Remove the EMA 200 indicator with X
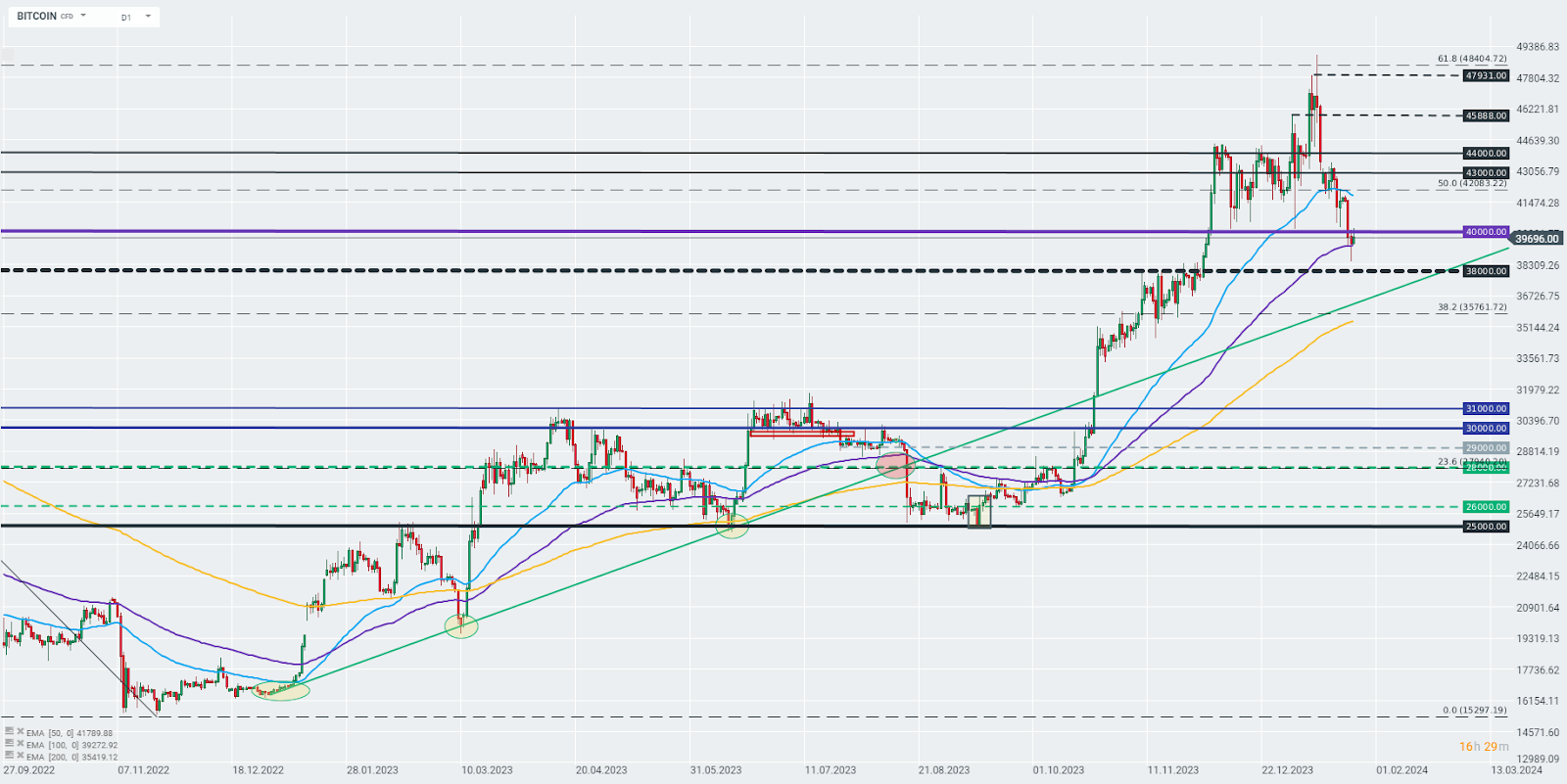This screenshot has height=784, width=1567. pyautogui.click(x=20, y=755)
